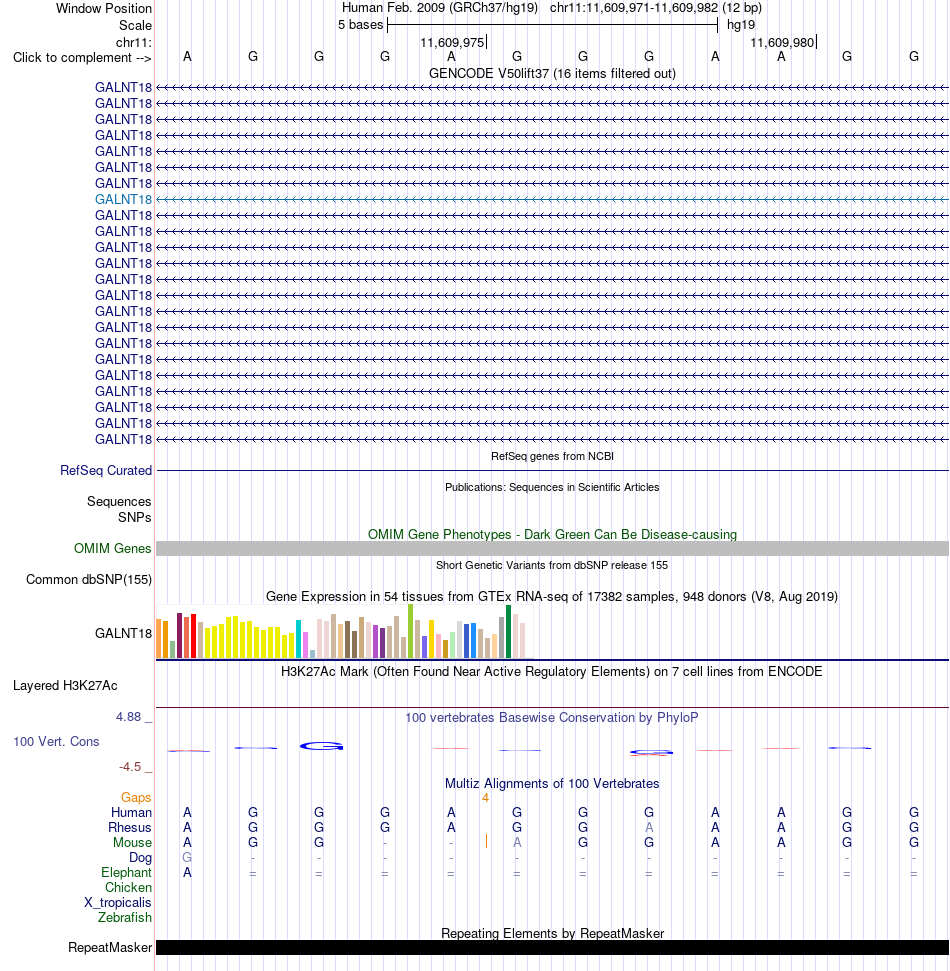Screen dimensions: 950x971
Task: Click the A base in the Elephant row
Action: tap(187, 873)
